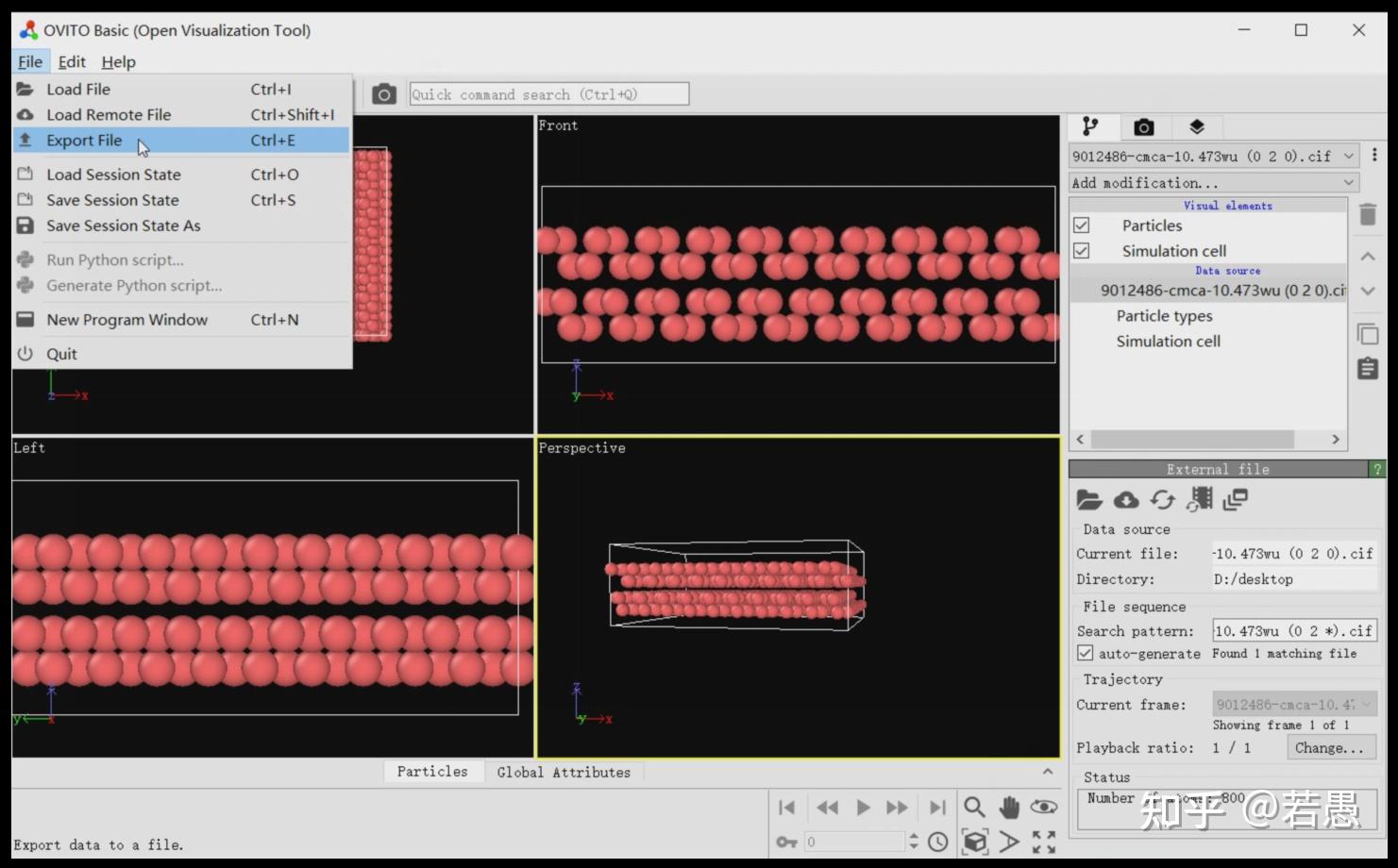1398x868 pixels.
Task: Reload the external file with refresh icon
Action: coord(1162,500)
